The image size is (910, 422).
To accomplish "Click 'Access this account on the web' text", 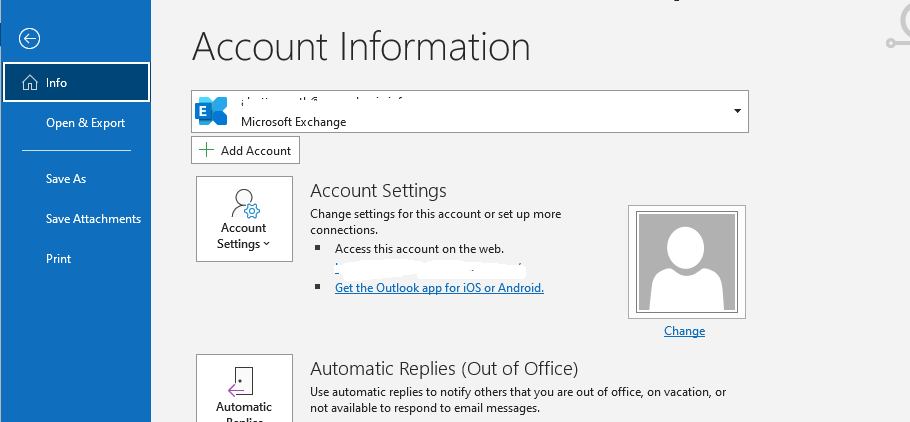I will pos(420,249).
